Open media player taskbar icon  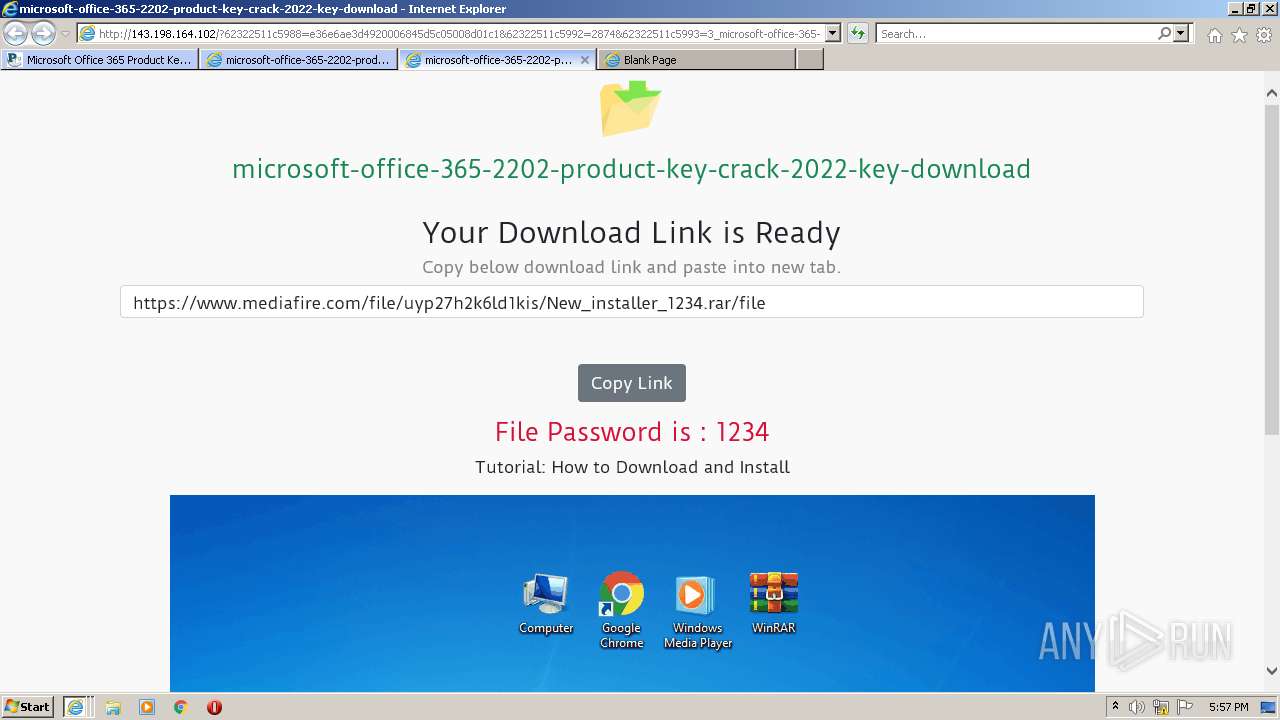[147, 707]
